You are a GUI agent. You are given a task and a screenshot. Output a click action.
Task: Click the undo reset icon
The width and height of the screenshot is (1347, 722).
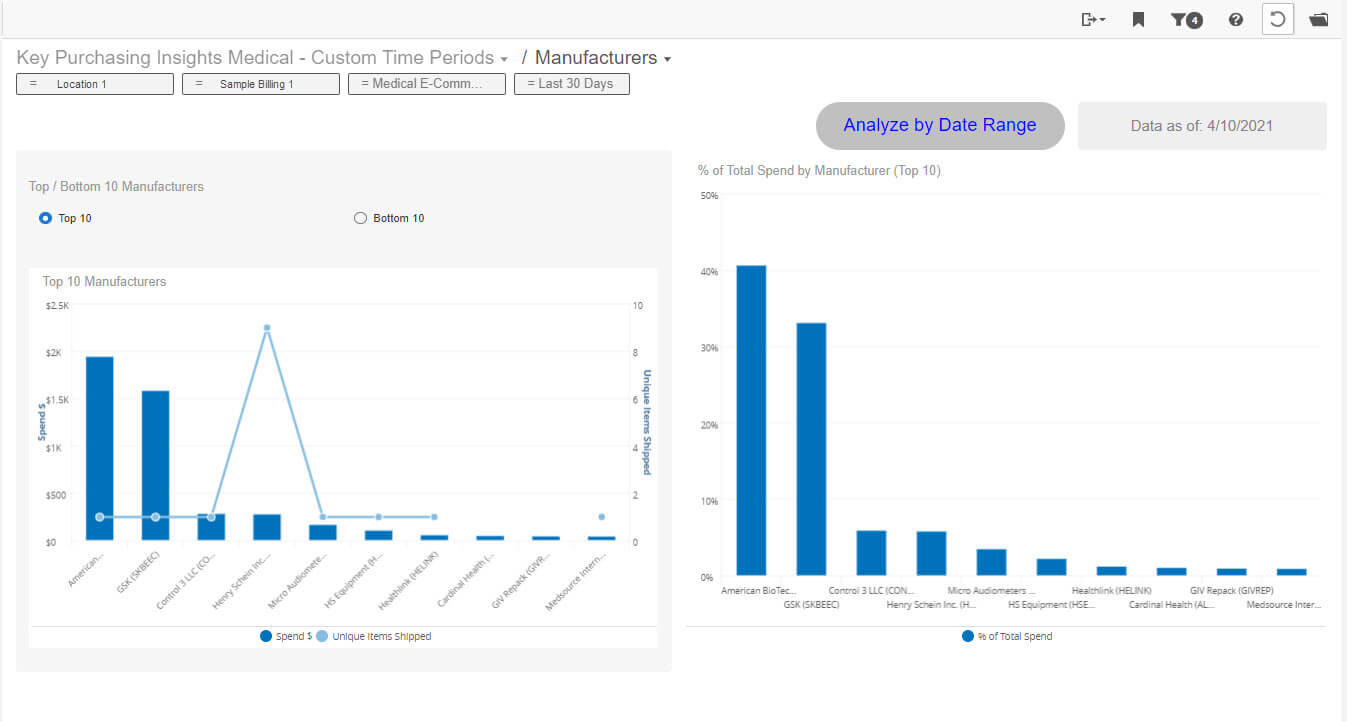[x=1277, y=20]
